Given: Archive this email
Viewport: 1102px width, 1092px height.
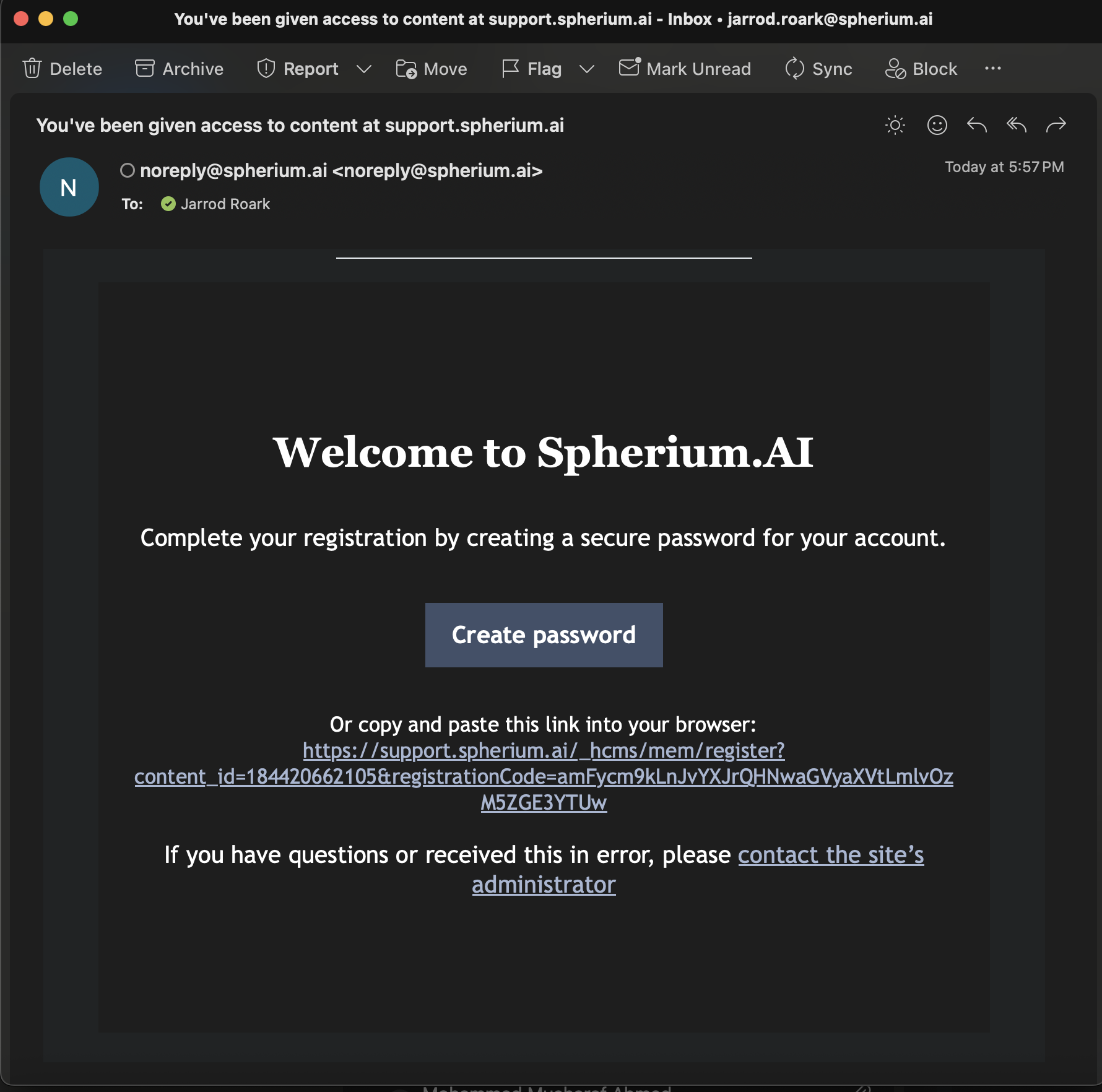Looking at the screenshot, I should click(x=179, y=69).
